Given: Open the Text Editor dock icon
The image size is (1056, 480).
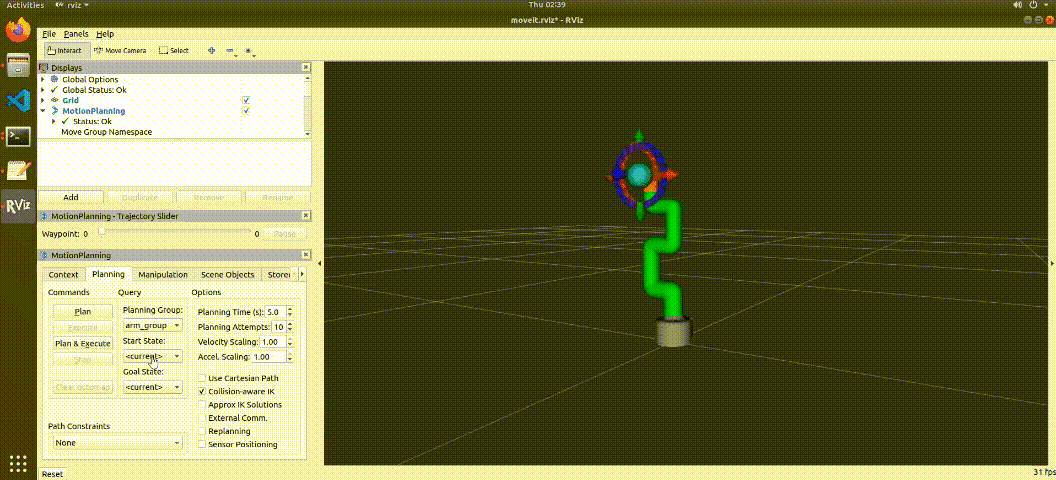Looking at the screenshot, I should click(x=18, y=171).
